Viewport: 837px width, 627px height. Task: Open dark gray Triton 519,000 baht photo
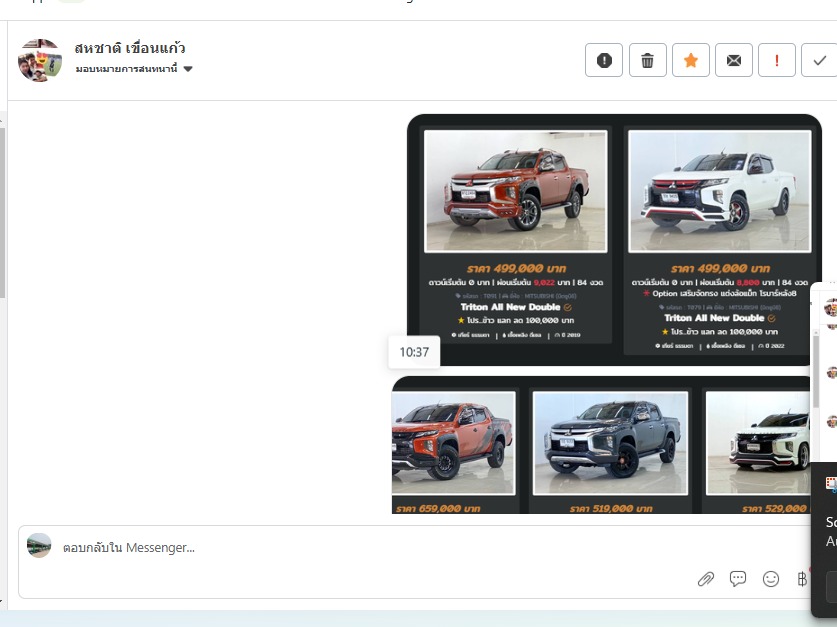[610, 443]
